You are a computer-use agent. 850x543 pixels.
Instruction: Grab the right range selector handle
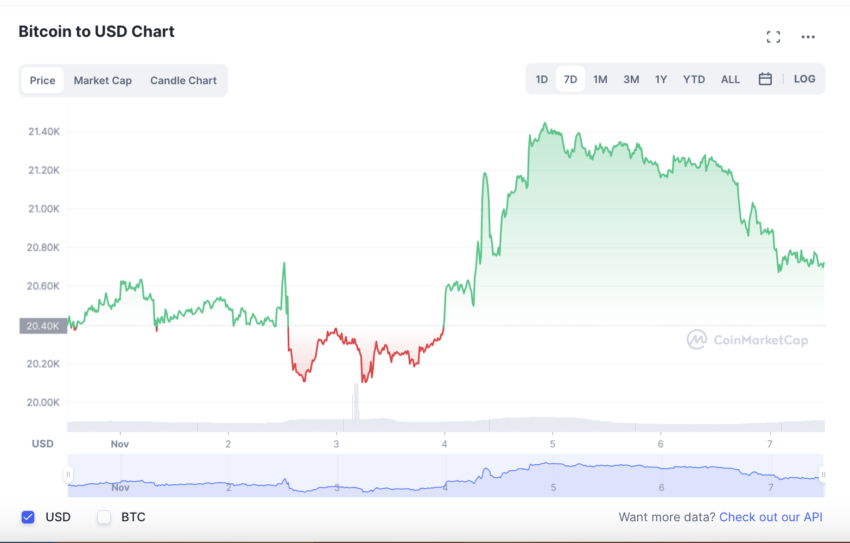tap(823, 475)
